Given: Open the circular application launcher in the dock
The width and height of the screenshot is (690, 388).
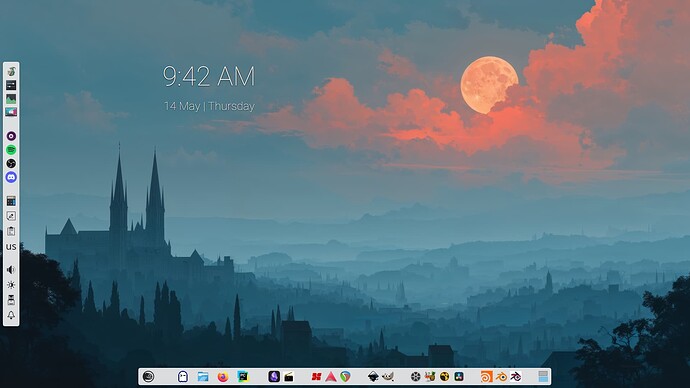Looking at the screenshot, I should pos(149,377).
